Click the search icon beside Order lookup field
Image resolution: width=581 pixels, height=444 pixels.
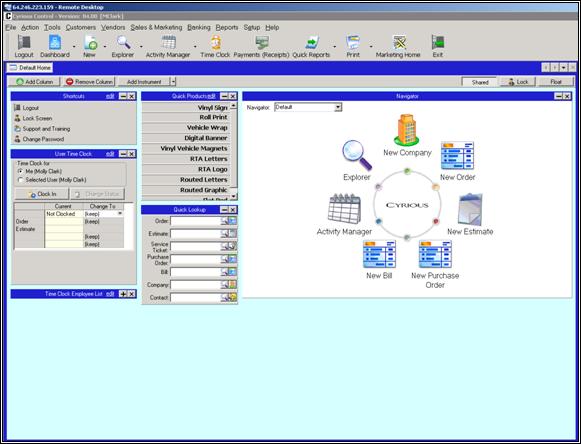[225, 221]
